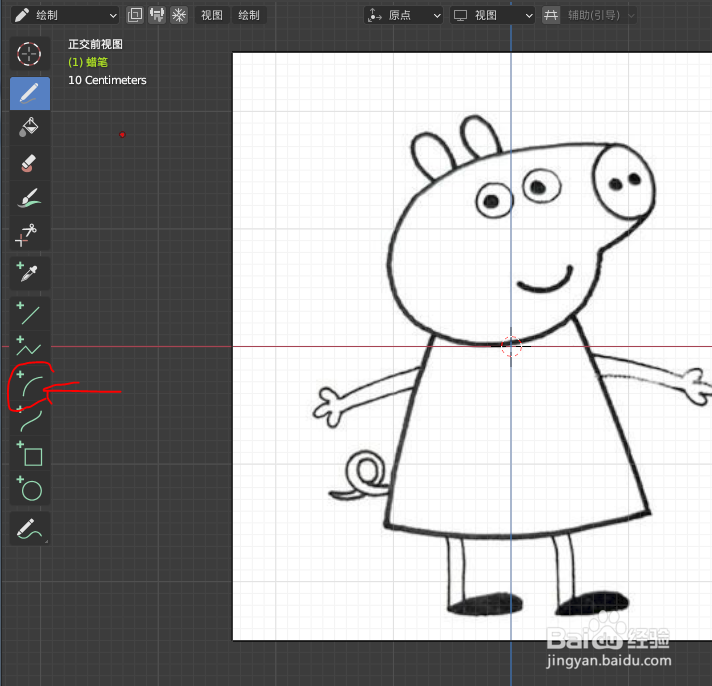The height and width of the screenshot is (686, 712).
Task: Click the 3D cursor at the origin
Action: (511, 346)
